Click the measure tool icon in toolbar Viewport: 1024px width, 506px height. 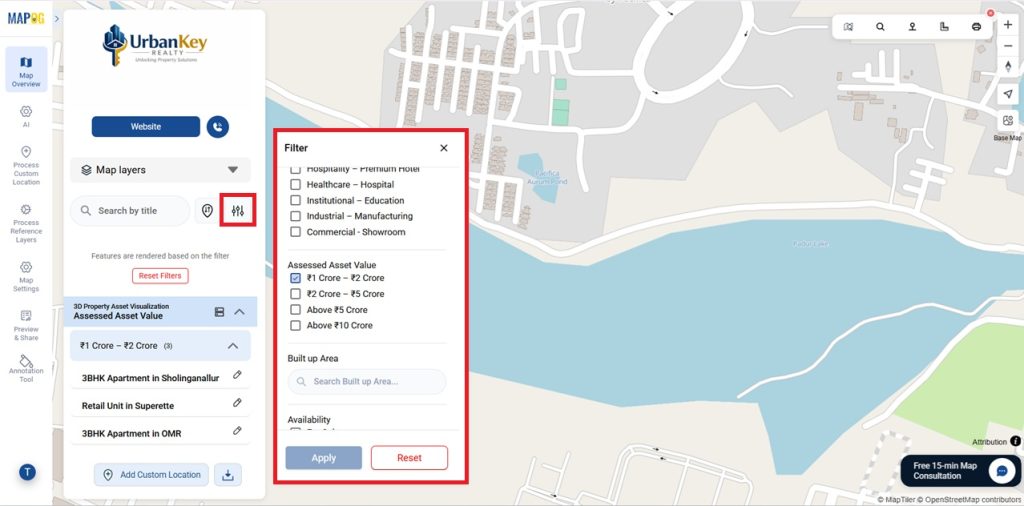click(x=944, y=27)
